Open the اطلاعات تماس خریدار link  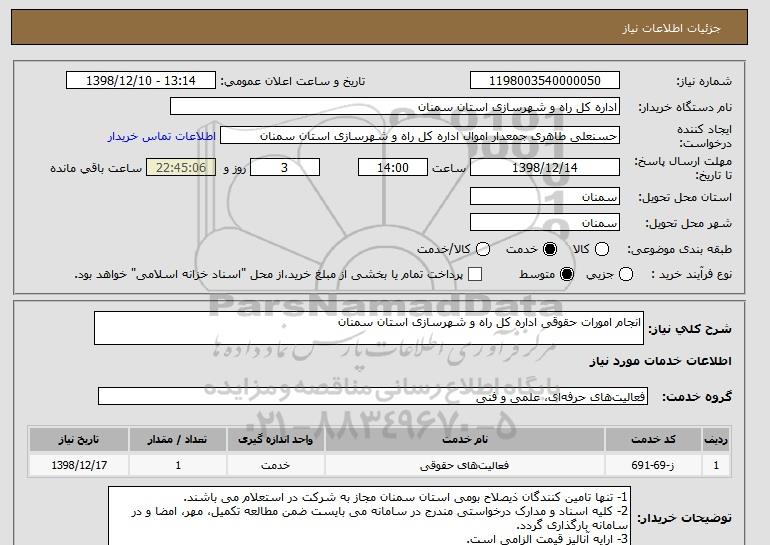point(162,136)
